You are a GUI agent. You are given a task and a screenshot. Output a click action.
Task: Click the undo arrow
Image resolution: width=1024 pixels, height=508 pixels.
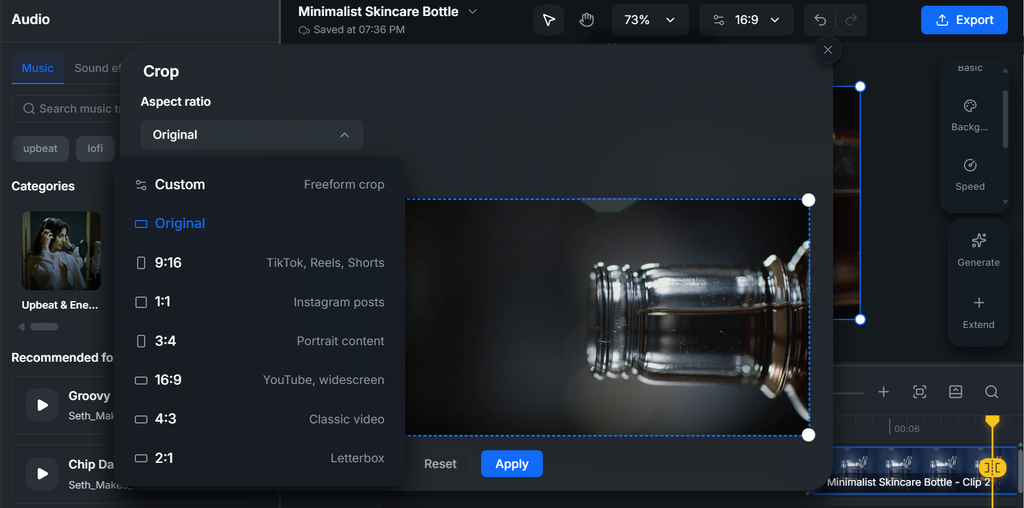(820, 20)
